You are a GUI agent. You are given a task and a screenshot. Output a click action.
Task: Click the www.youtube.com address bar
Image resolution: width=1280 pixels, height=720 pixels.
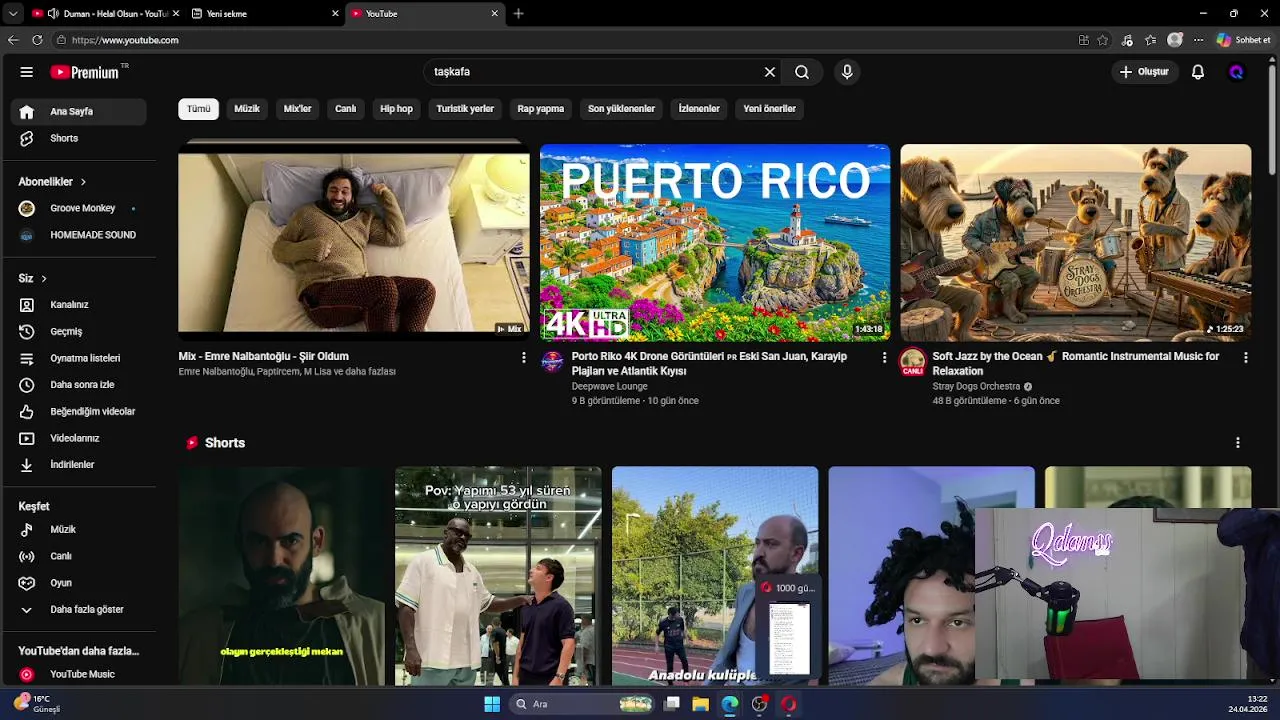[560, 40]
